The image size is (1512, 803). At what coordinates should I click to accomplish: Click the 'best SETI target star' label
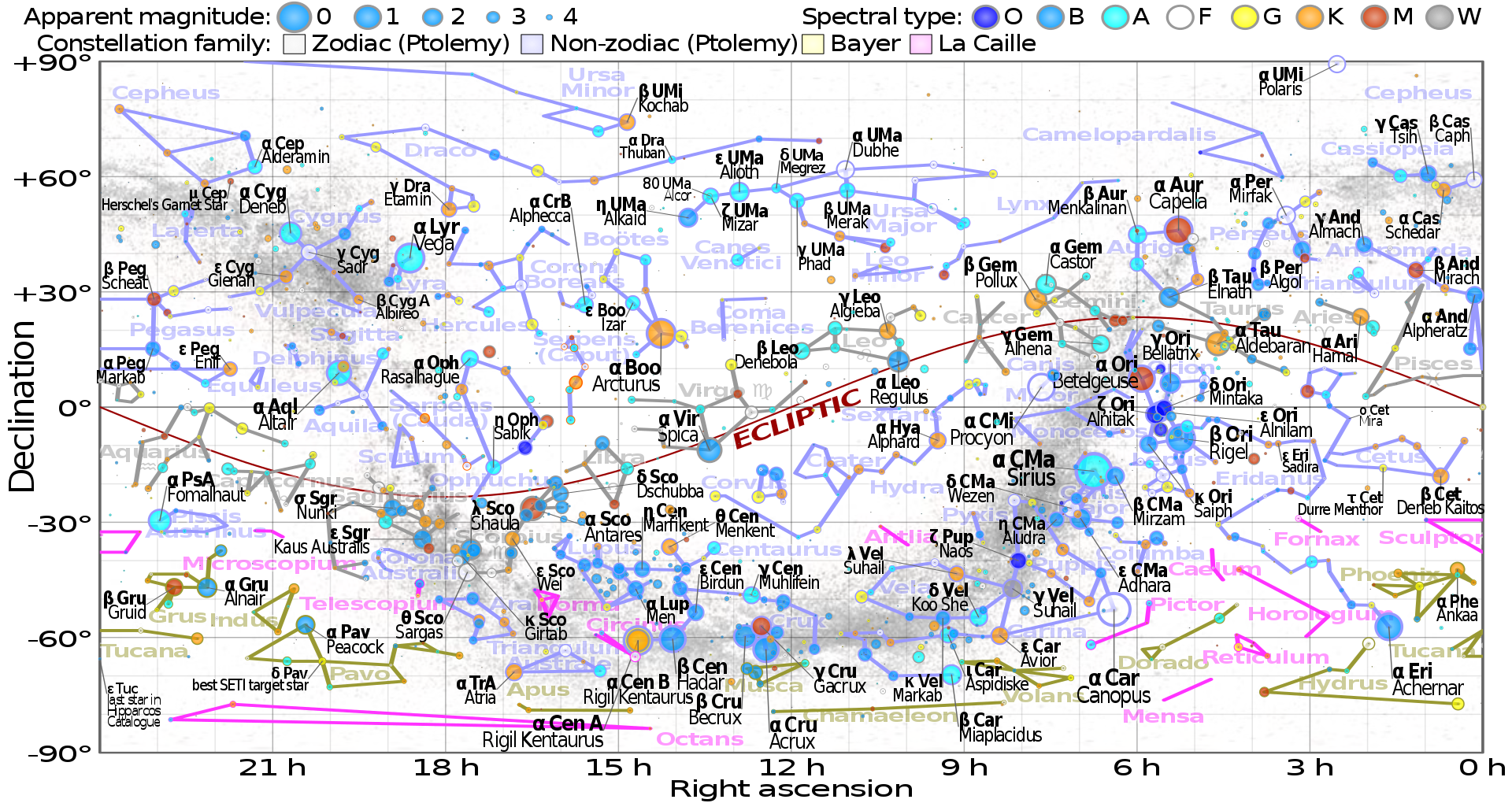point(250,685)
